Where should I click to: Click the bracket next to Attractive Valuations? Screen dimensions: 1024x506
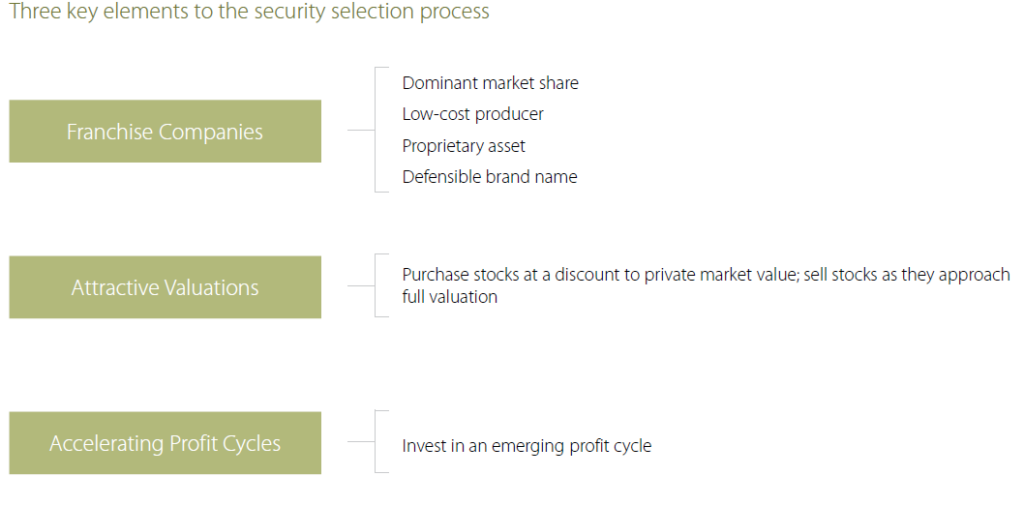coord(381,285)
